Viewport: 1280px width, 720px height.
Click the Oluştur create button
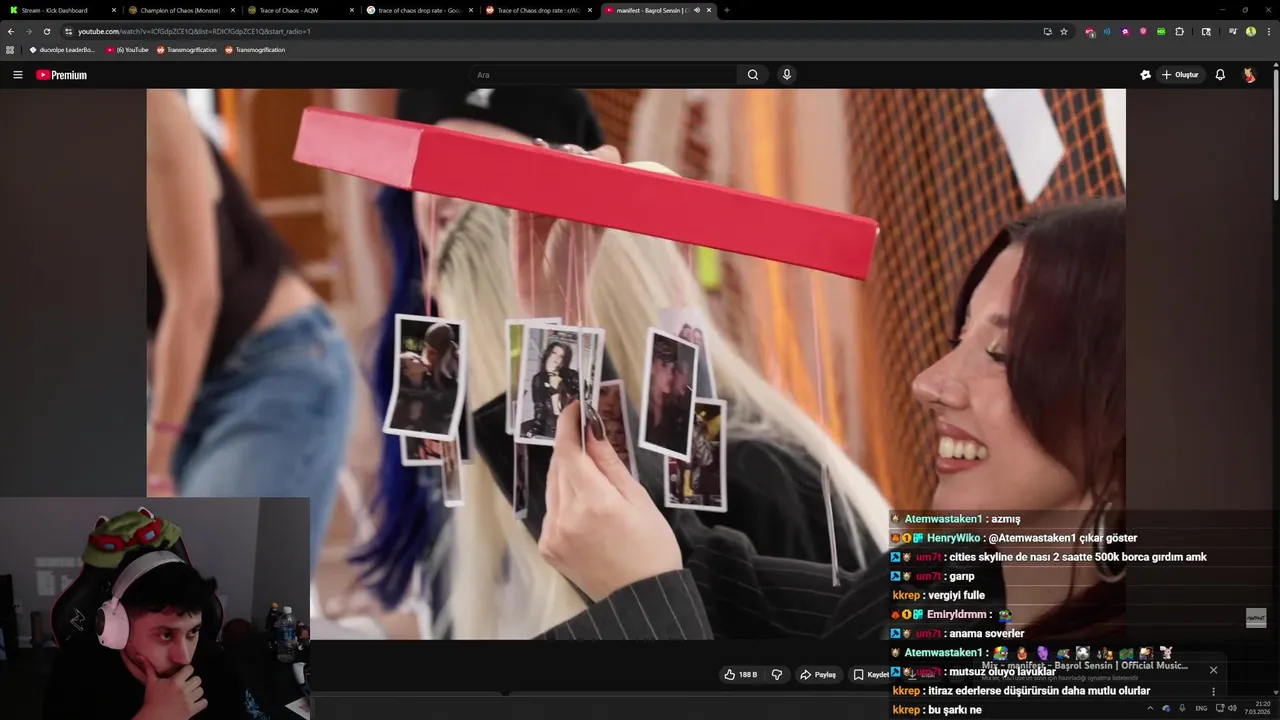tap(1180, 75)
